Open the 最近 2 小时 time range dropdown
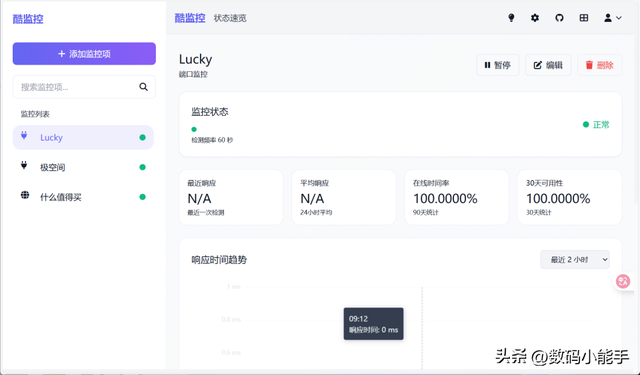640x375 pixels. [575, 260]
